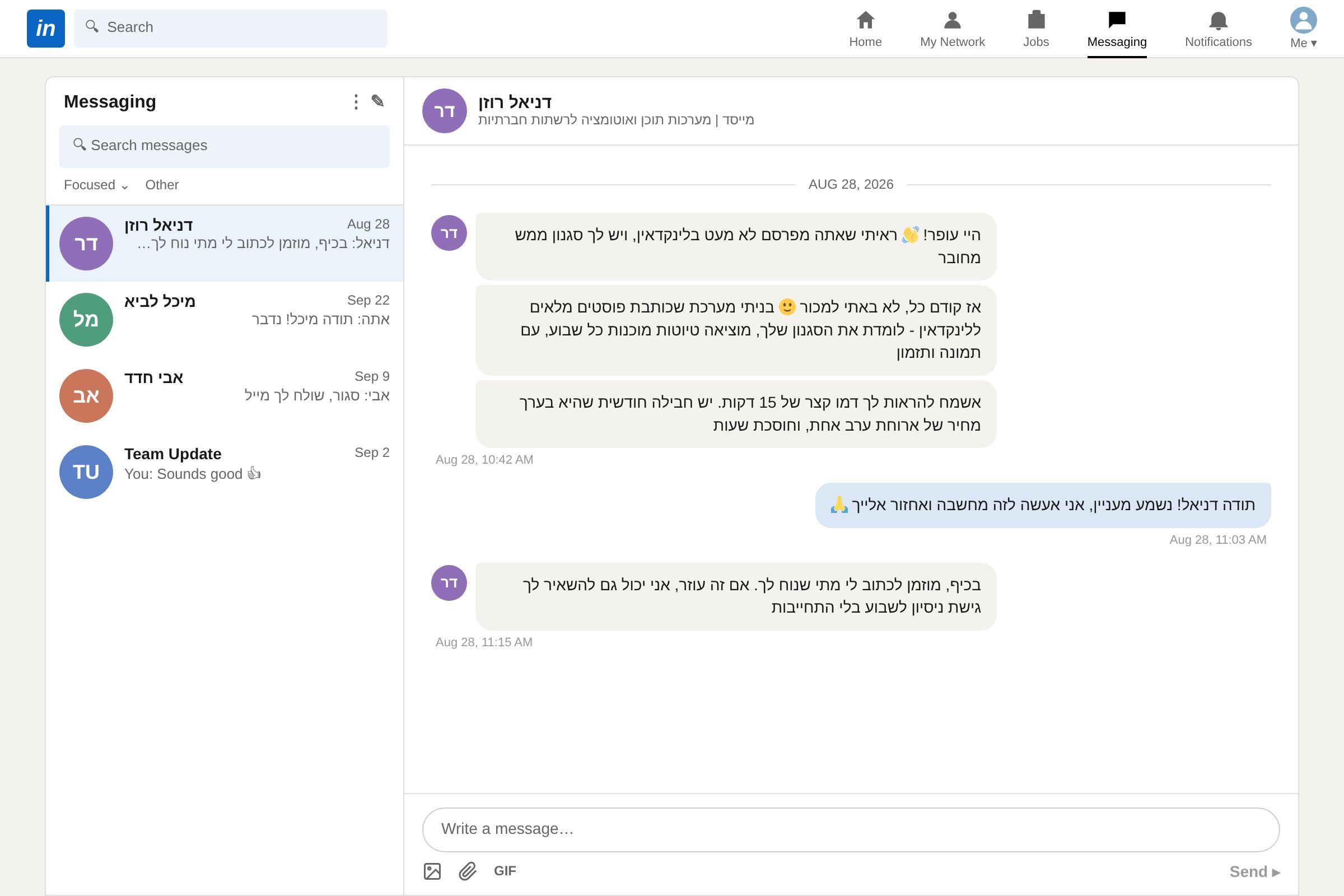Click the Sep 2 date in conversation list
Image resolution: width=1344 pixels, height=896 pixels.
pyautogui.click(x=372, y=452)
